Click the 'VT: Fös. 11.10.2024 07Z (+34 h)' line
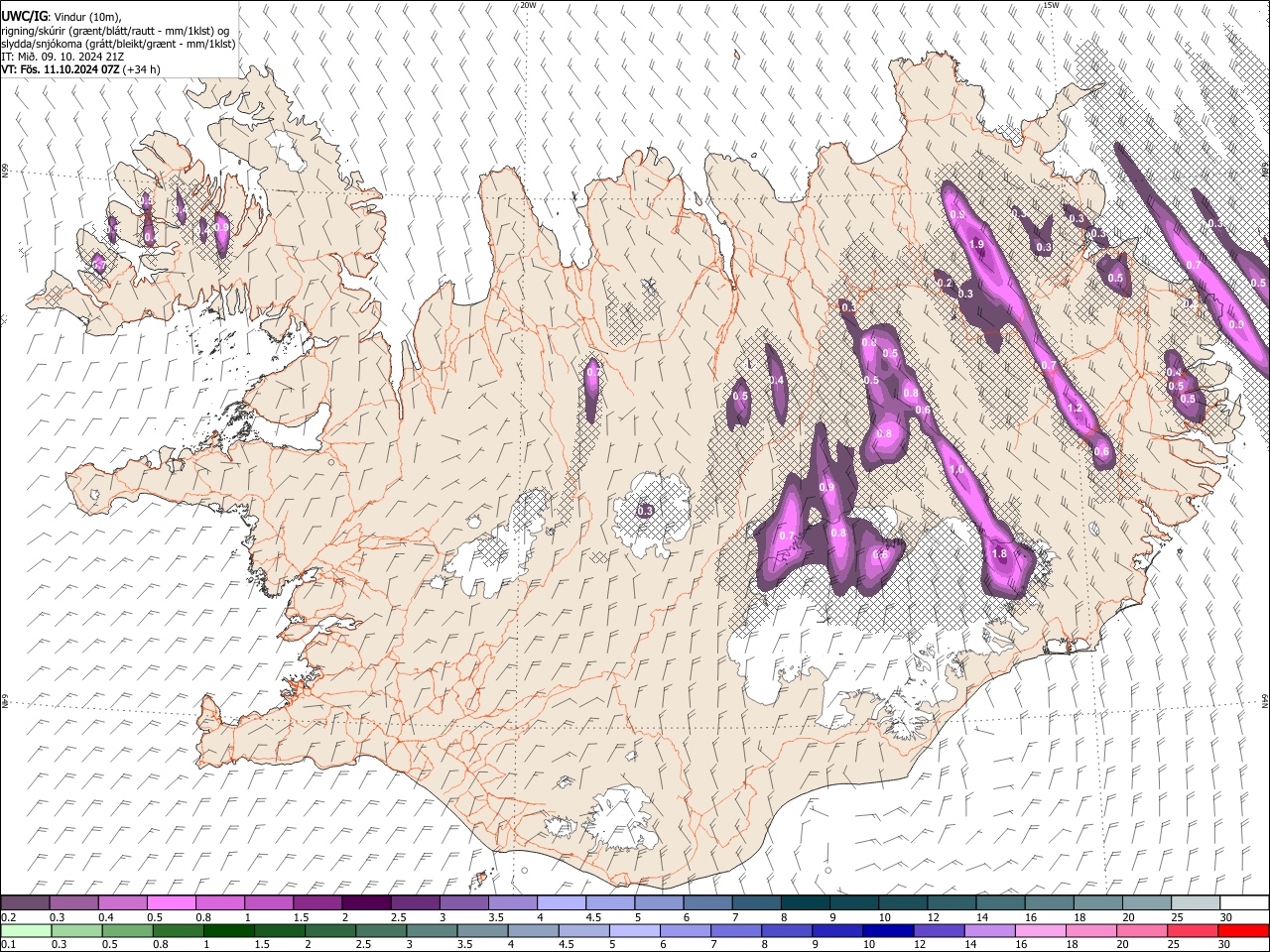Viewport: 1270px width, 952px height. click(x=80, y=69)
